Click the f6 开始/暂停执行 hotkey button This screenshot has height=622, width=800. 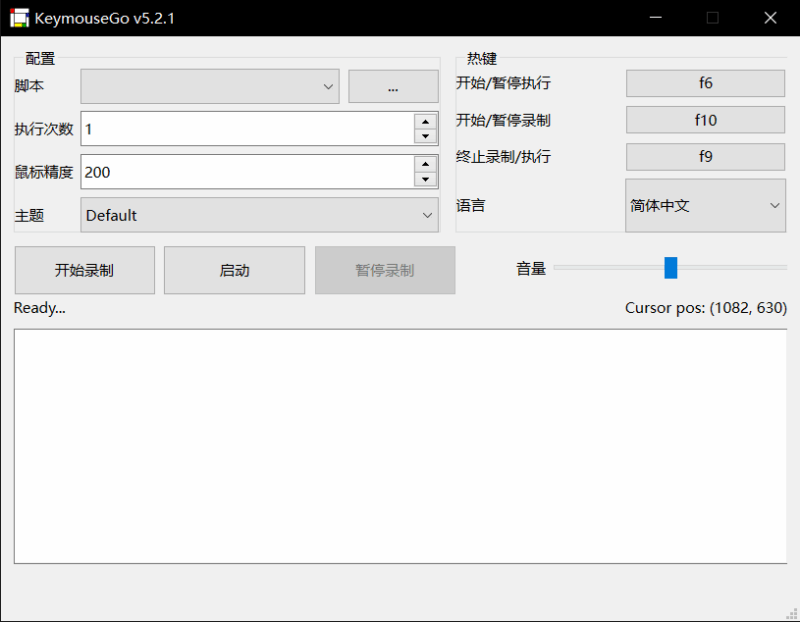pyautogui.click(x=705, y=84)
